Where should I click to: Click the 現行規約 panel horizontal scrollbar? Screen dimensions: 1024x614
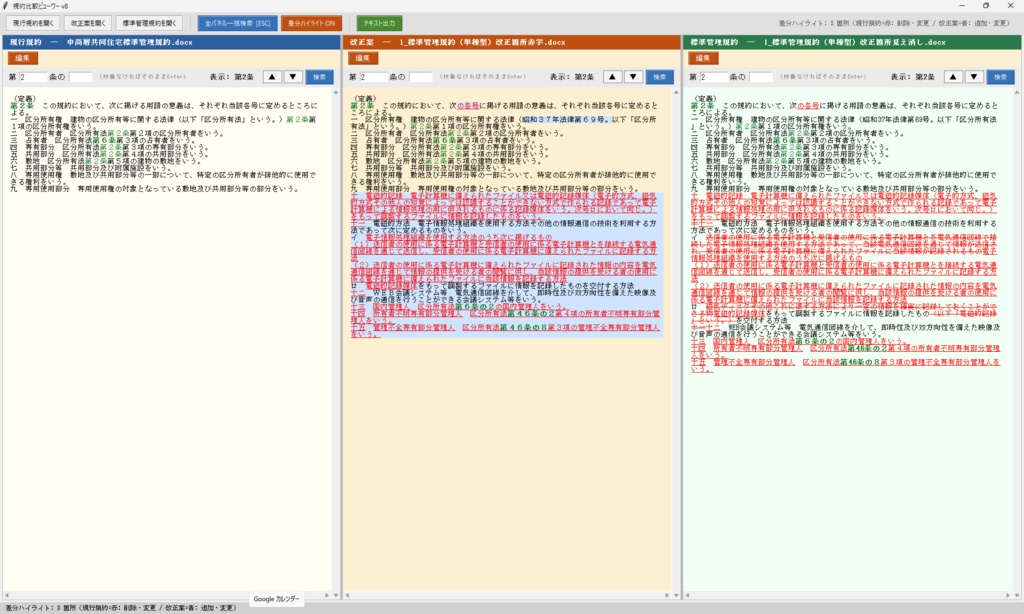coord(167,595)
